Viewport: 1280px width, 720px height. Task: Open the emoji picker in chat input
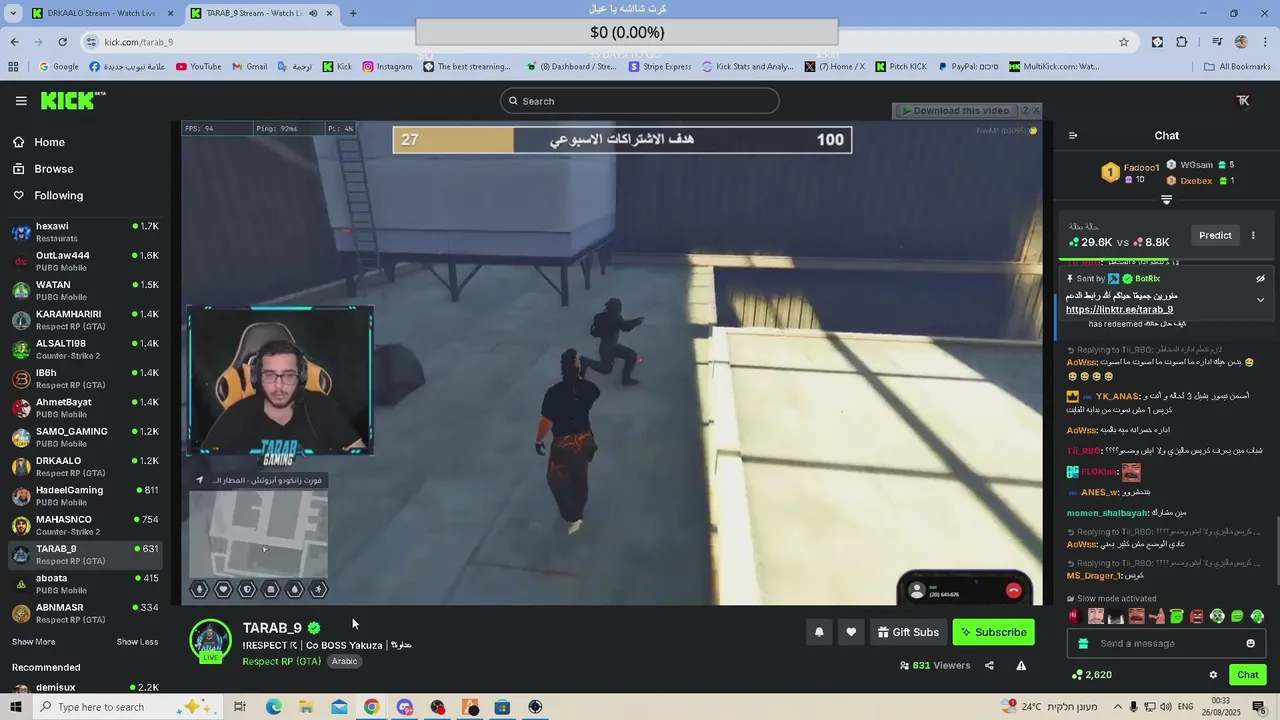point(1250,643)
